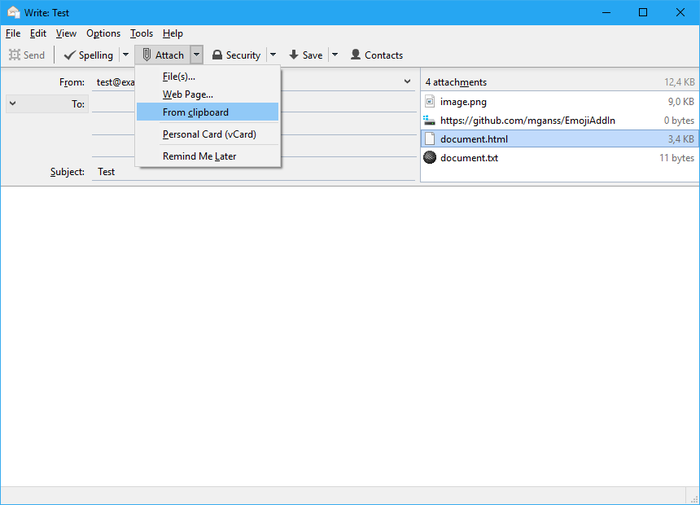The image size is (700, 505).
Task: Click the Attach button label
Action: pyautogui.click(x=169, y=55)
